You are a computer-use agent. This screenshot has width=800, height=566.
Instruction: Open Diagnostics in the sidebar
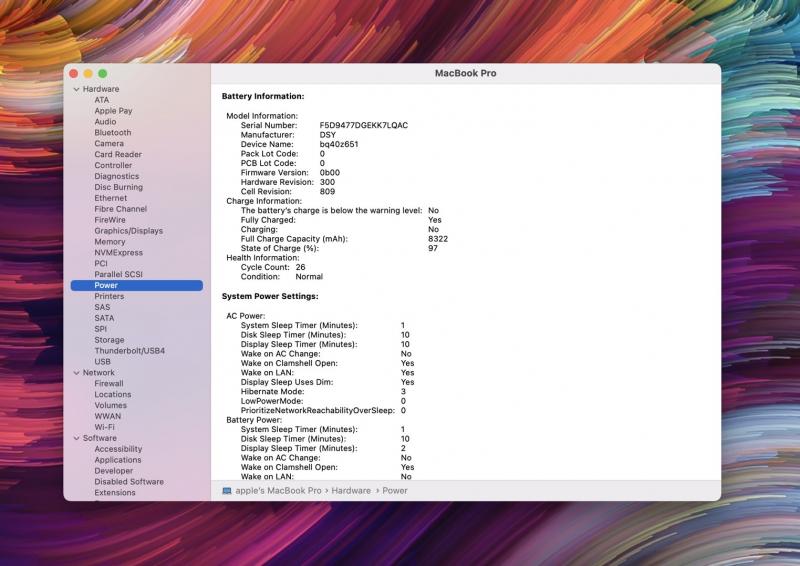(116, 176)
